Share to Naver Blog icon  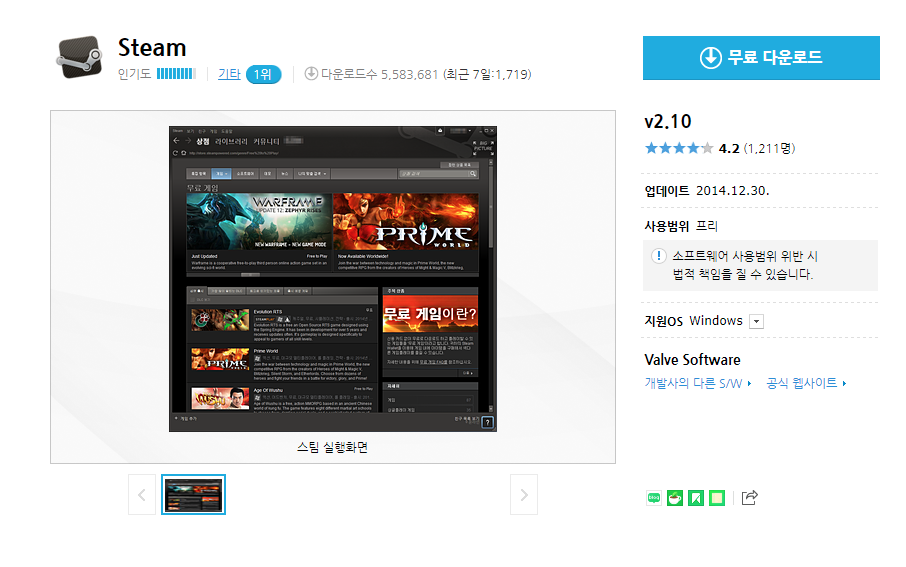point(653,498)
